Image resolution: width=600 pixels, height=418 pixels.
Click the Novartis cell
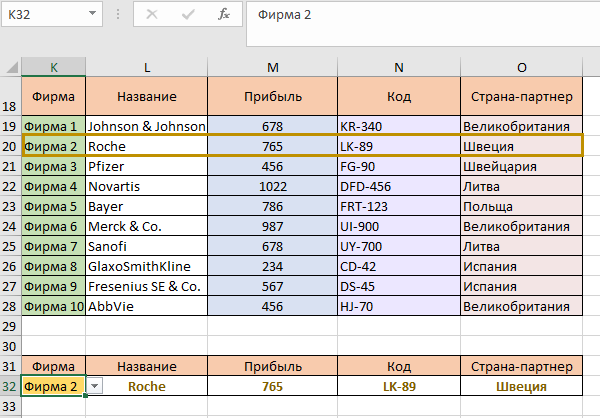[147, 186]
